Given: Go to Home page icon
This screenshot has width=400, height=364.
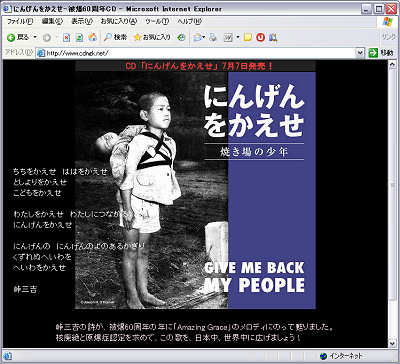Looking at the screenshot, I should point(92,38).
